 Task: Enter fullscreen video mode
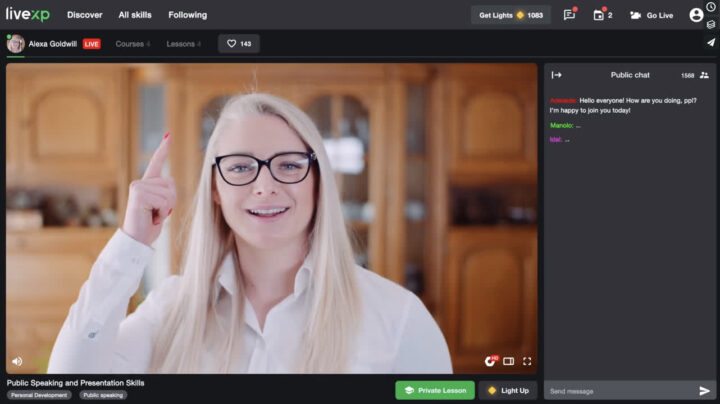(527, 361)
